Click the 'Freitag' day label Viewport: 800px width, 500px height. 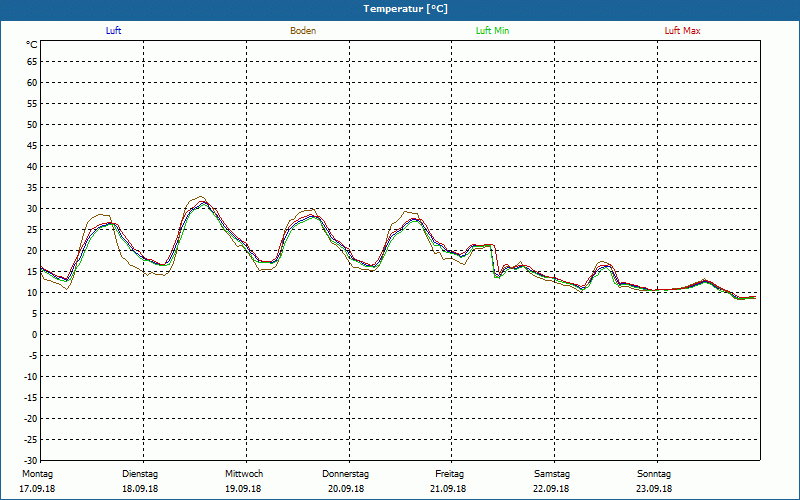tap(449, 474)
